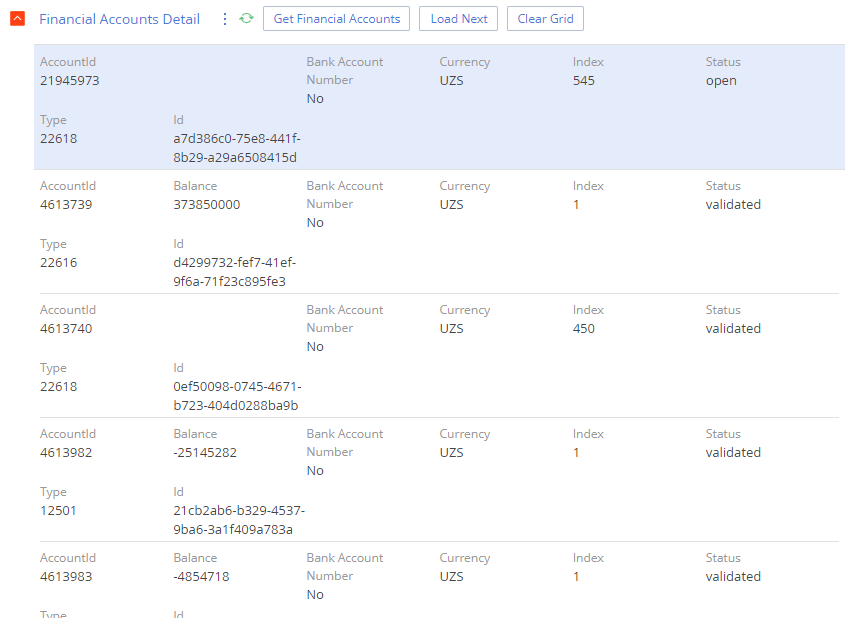
Task: Click Index value 1 of account 4613739
Action: pos(576,205)
